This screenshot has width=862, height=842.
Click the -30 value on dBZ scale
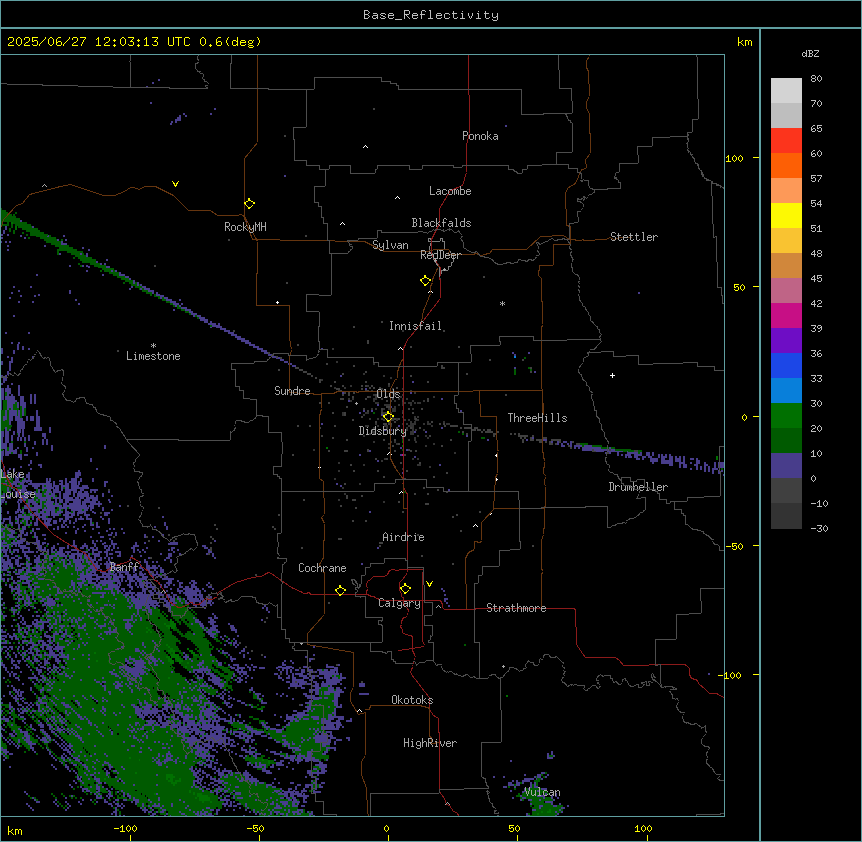[x=819, y=528]
